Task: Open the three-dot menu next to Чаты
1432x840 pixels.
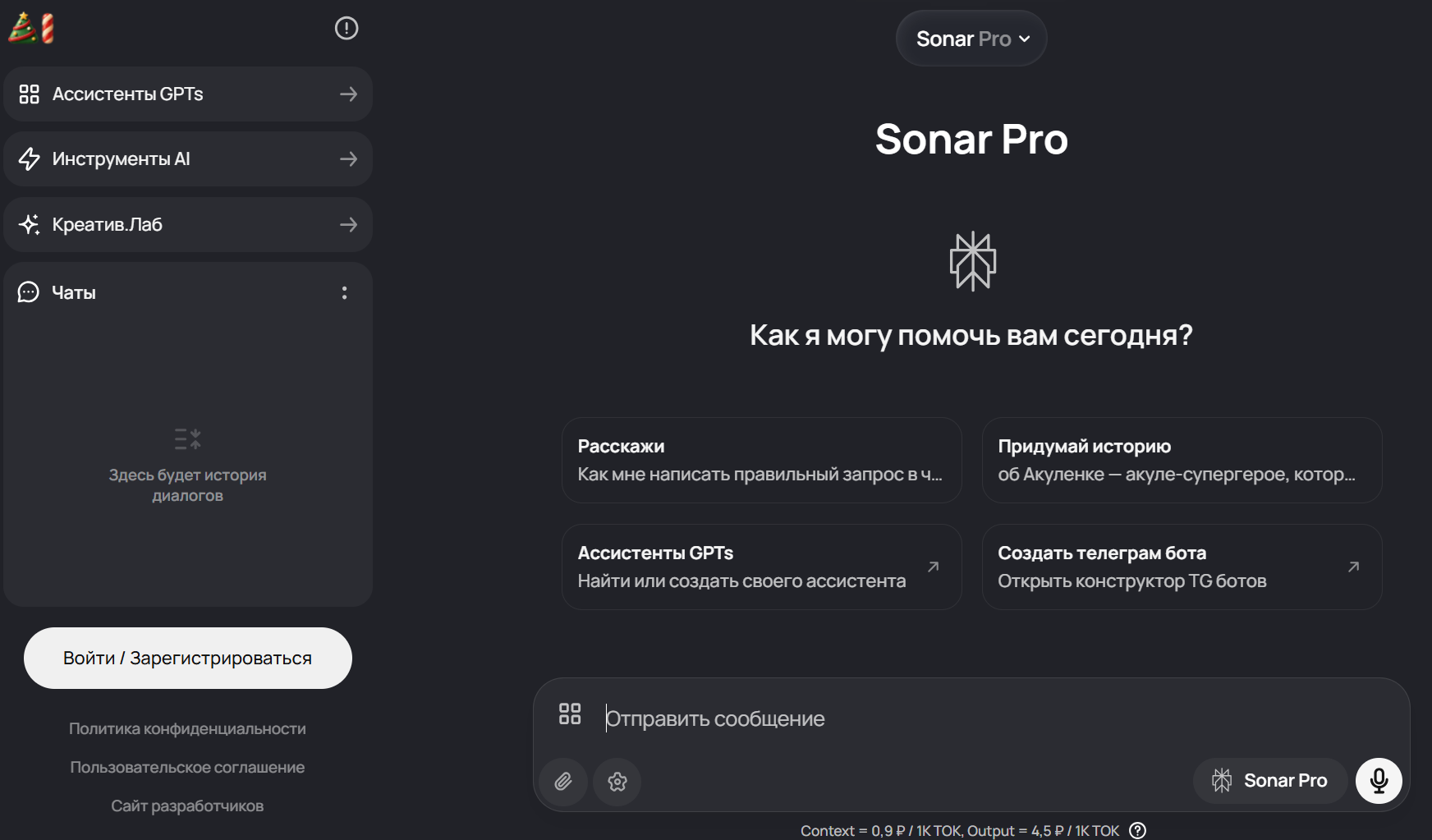Action: [344, 292]
